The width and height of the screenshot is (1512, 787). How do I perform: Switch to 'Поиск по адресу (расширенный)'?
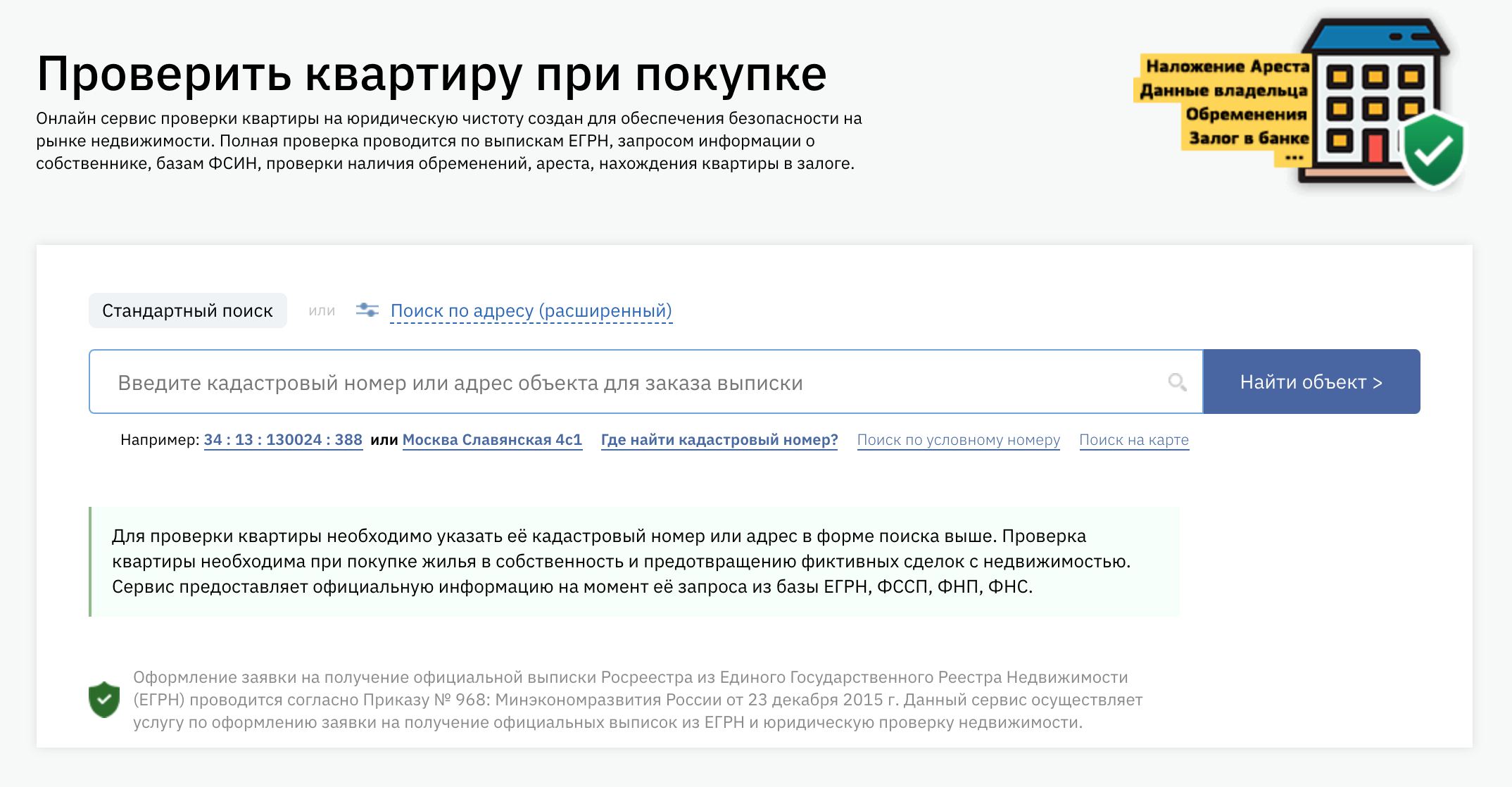pos(531,311)
